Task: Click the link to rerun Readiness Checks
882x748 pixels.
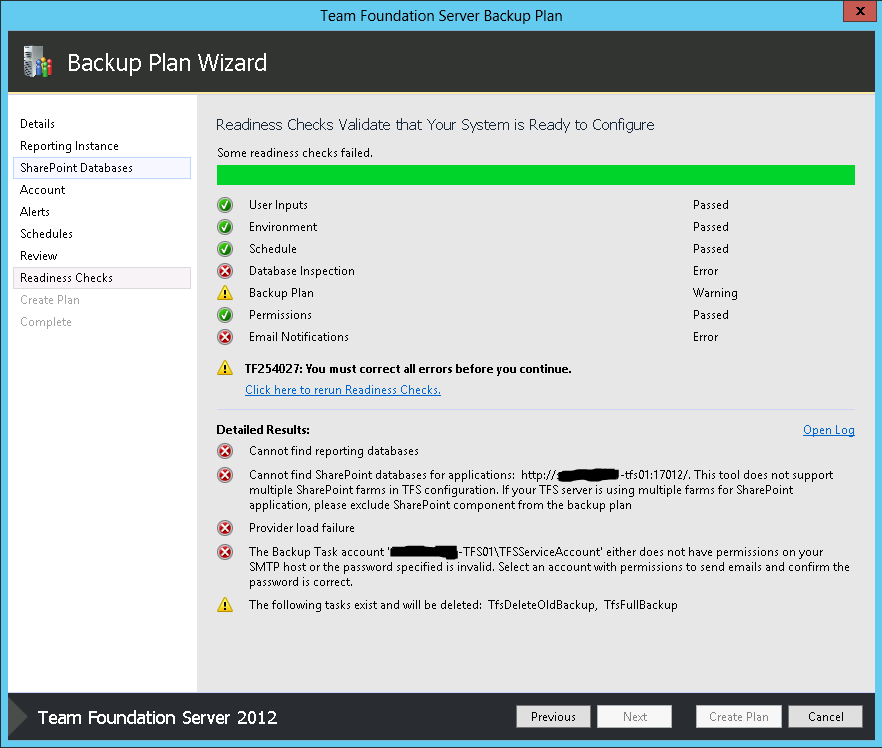Action: coord(343,390)
